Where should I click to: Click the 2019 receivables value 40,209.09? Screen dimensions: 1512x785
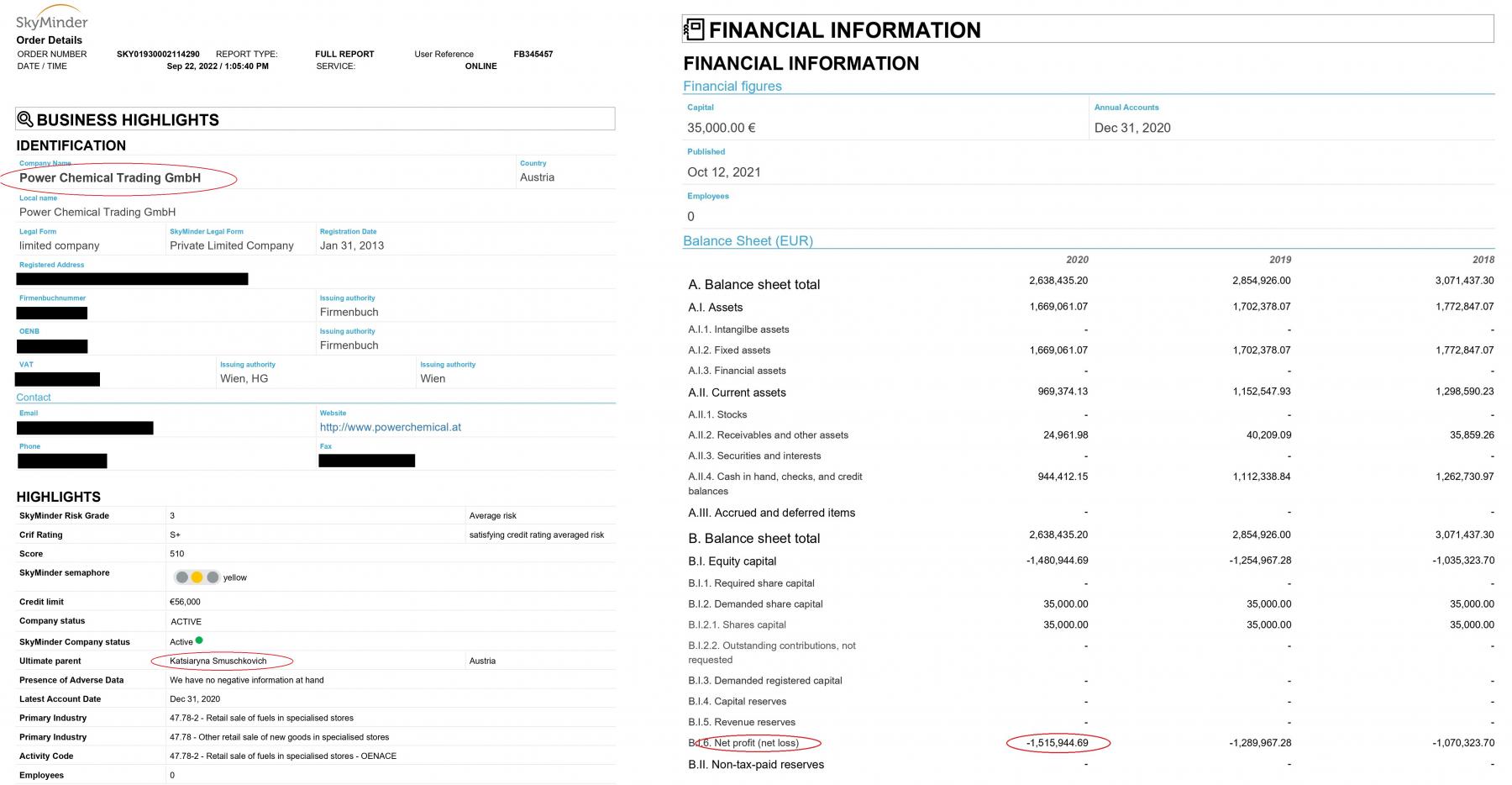1269,435
